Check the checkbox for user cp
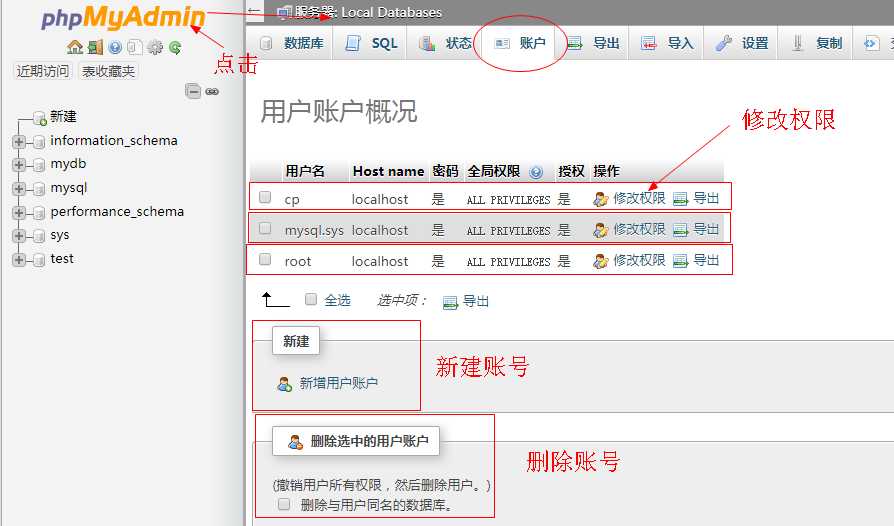 (x=265, y=197)
